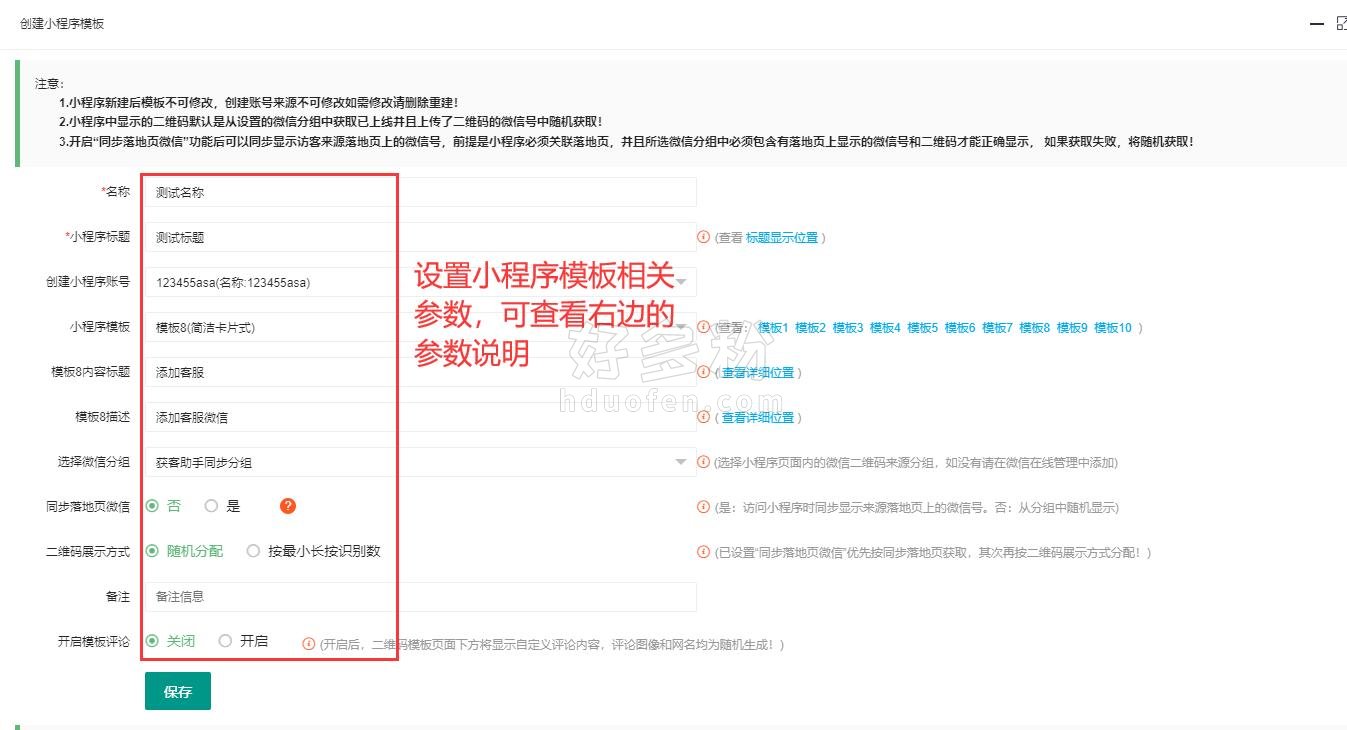Open the 模板1 preview link
This screenshot has width=1347, height=730.
[773, 327]
